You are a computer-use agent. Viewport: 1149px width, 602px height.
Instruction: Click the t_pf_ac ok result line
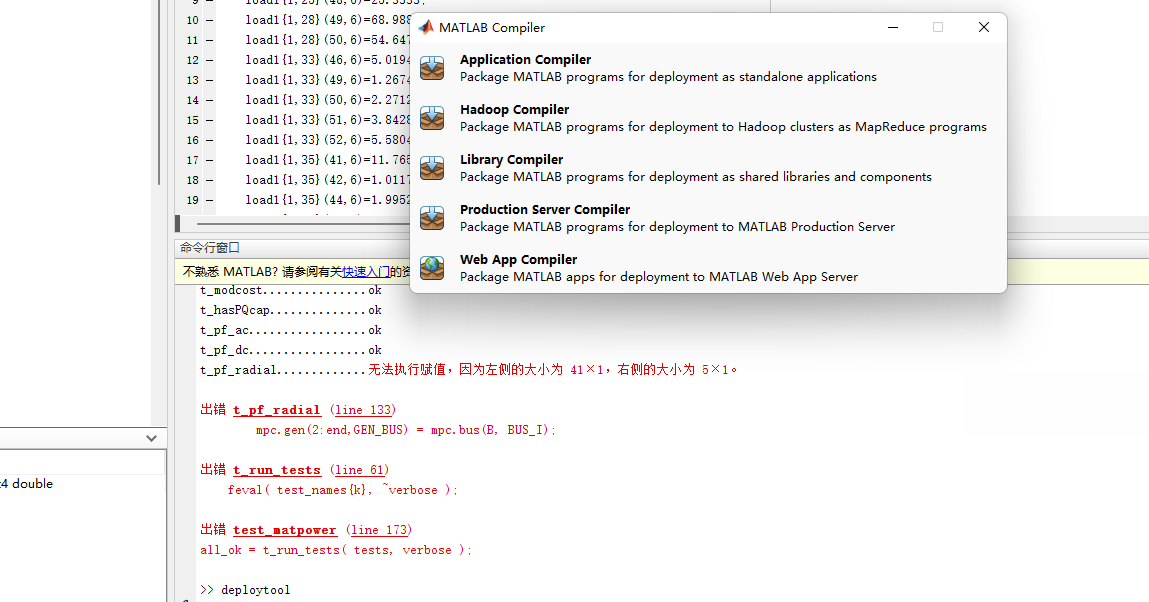tap(291, 330)
